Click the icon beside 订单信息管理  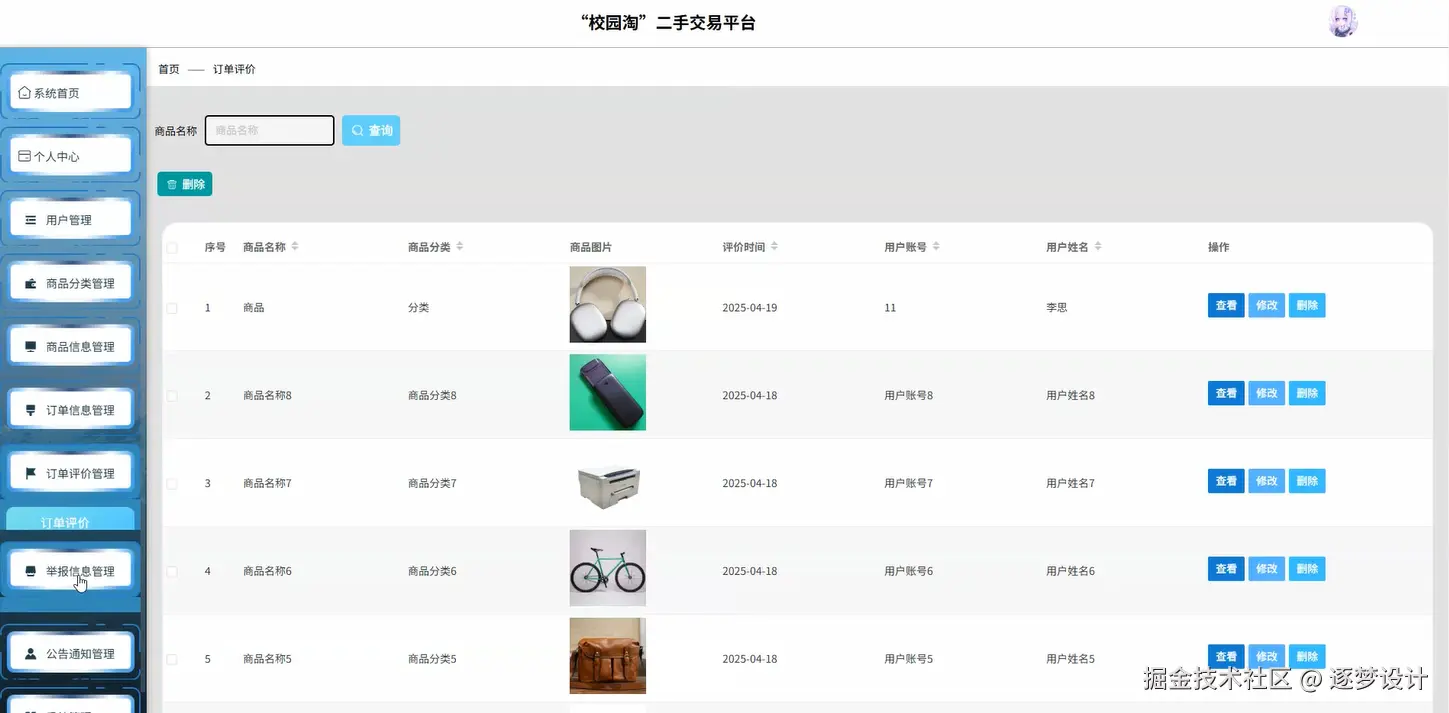[30, 410]
